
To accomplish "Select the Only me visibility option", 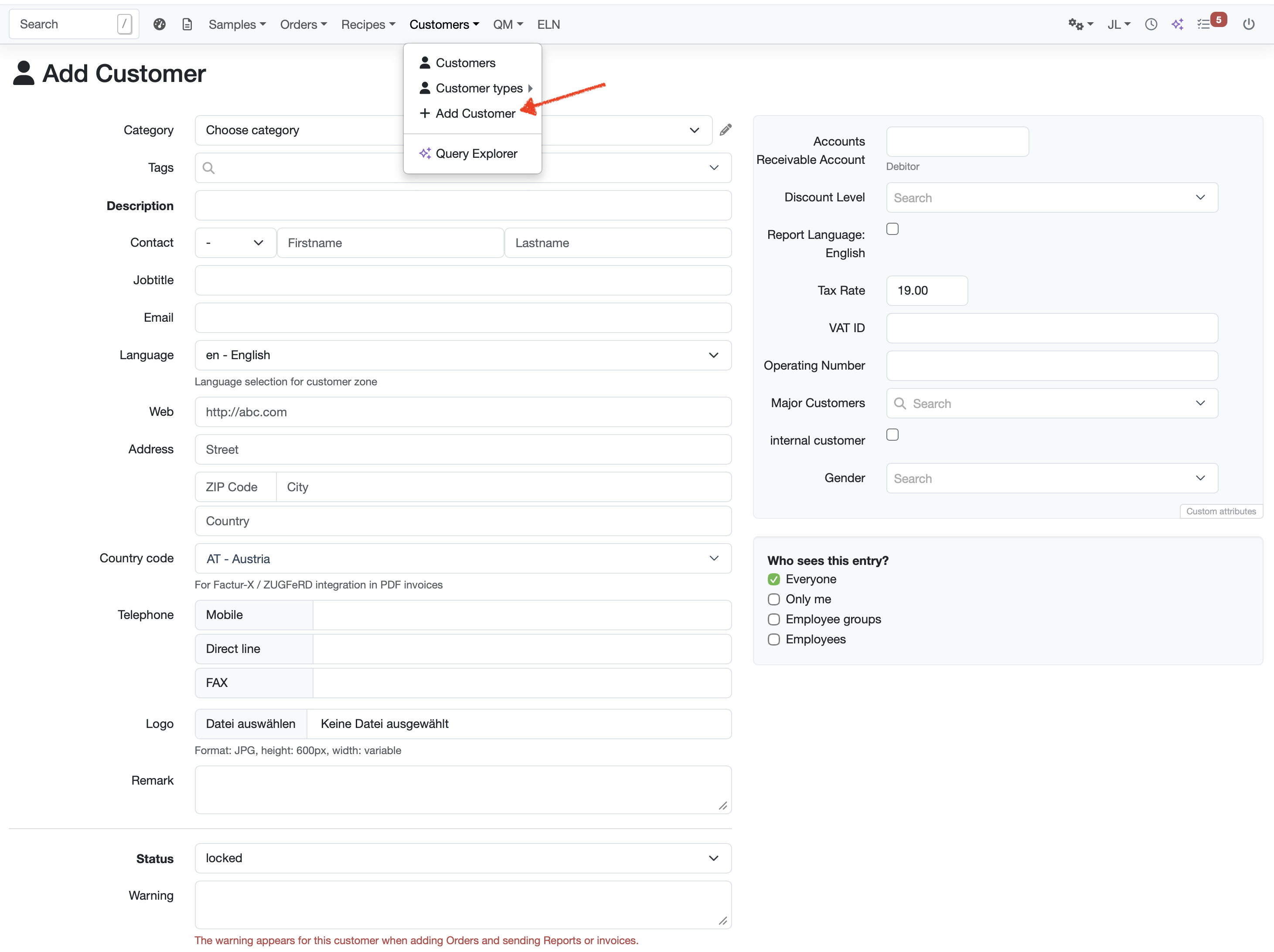I will tap(773, 599).
